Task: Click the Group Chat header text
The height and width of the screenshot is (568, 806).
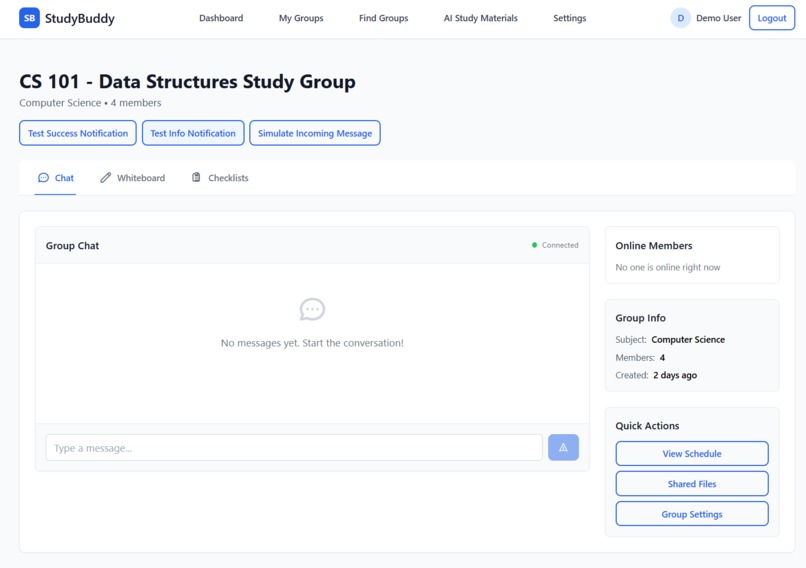Action: coord(72,246)
